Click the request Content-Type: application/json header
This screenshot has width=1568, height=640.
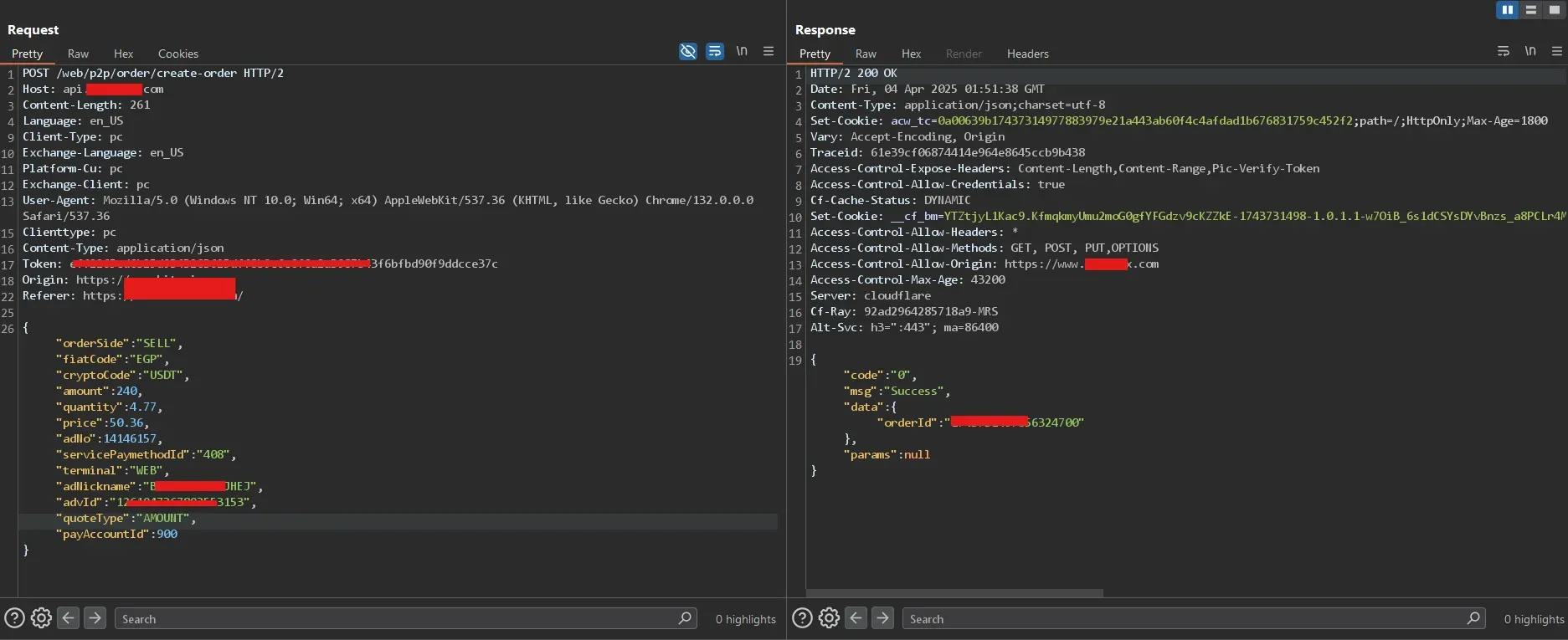coord(123,248)
